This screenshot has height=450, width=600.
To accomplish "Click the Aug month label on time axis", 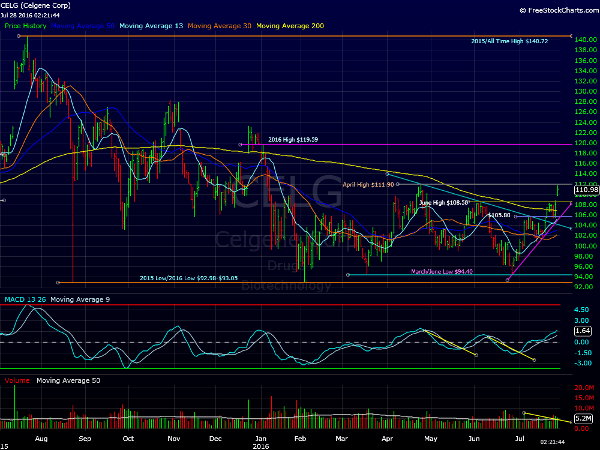I will point(40,438).
